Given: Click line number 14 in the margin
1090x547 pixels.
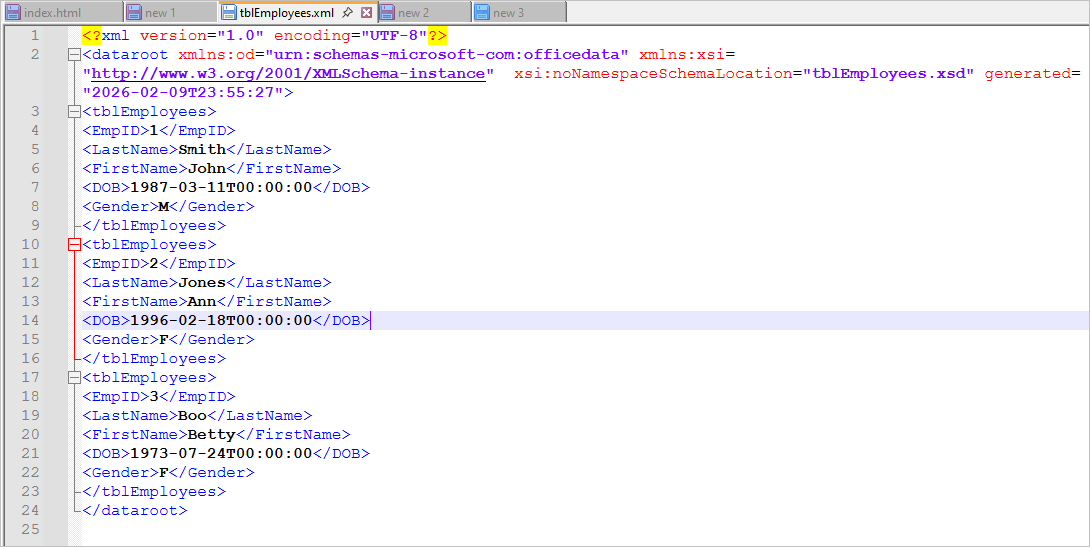Looking at the screenshot, I should pyautogui.click(x=31, y=320).
